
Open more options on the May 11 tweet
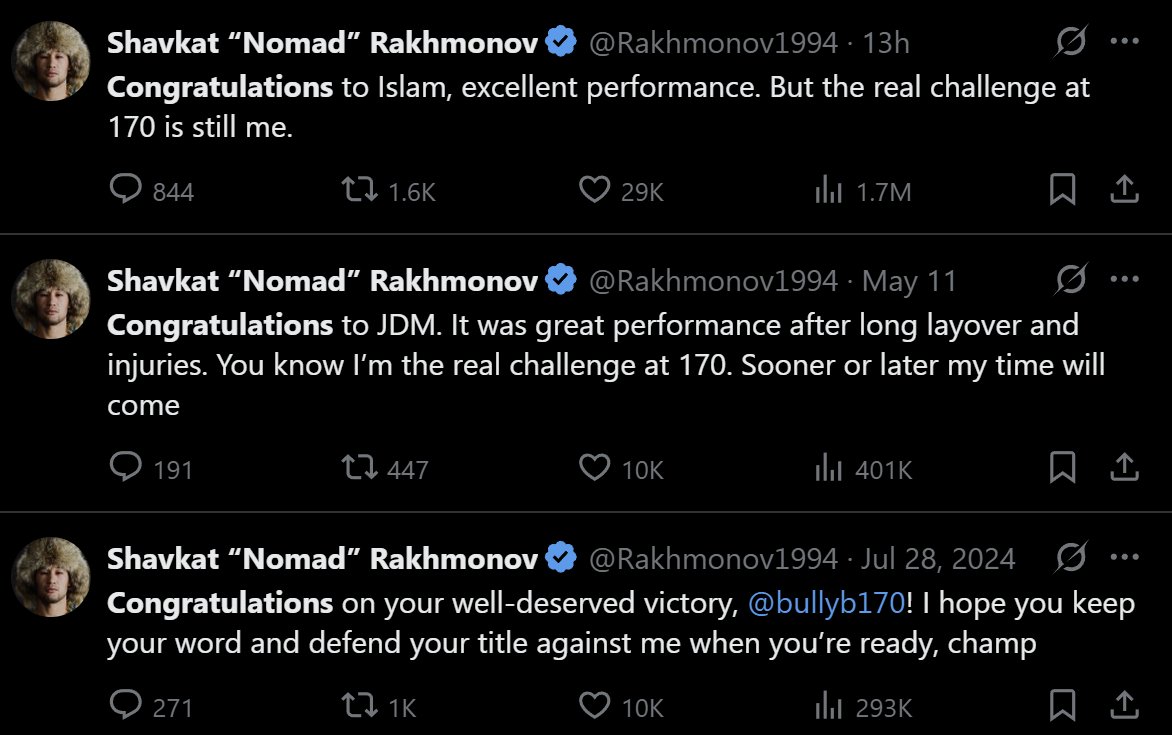click(1125, 281)
